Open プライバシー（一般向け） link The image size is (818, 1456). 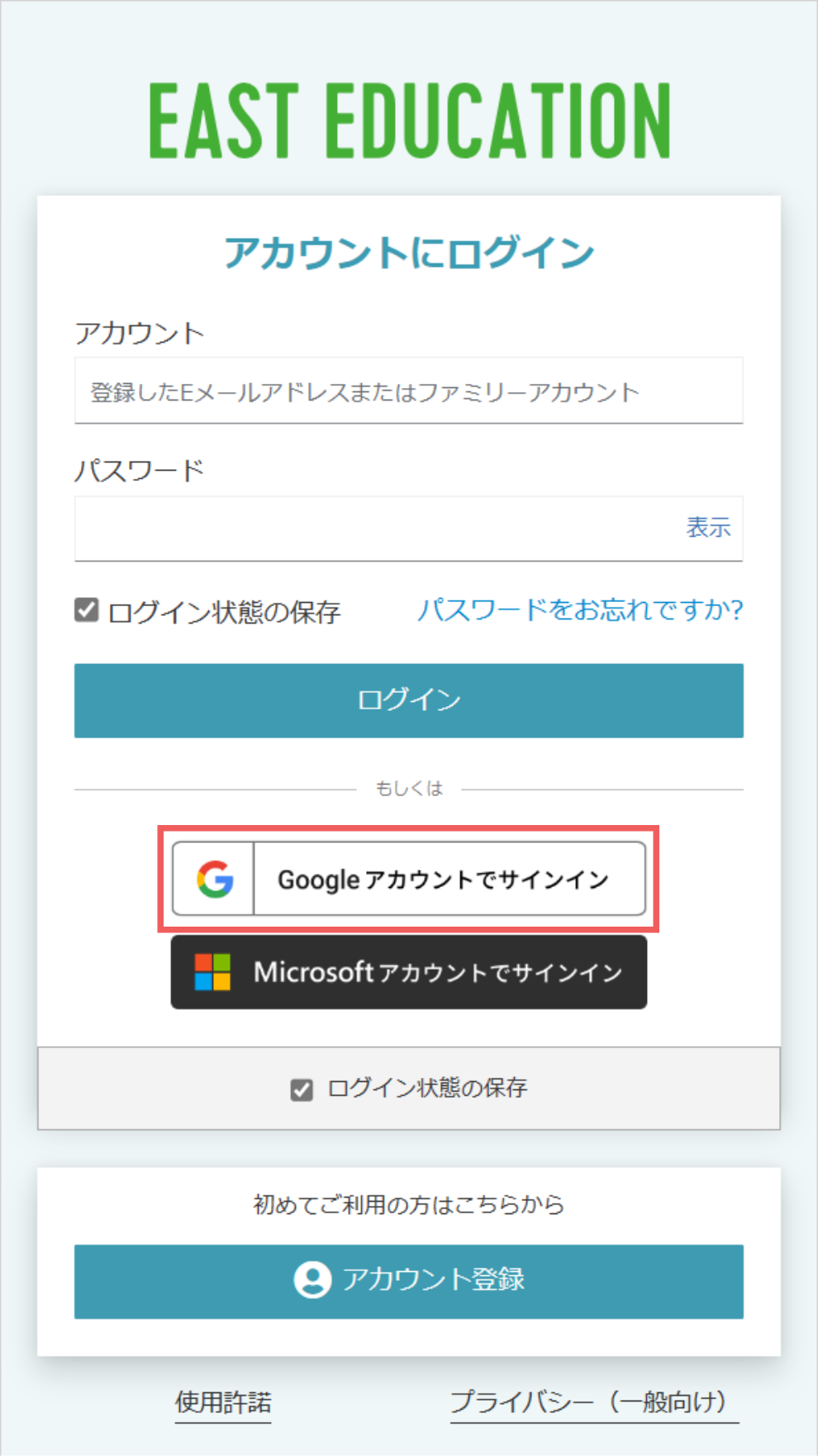(x=594, y=1402)
